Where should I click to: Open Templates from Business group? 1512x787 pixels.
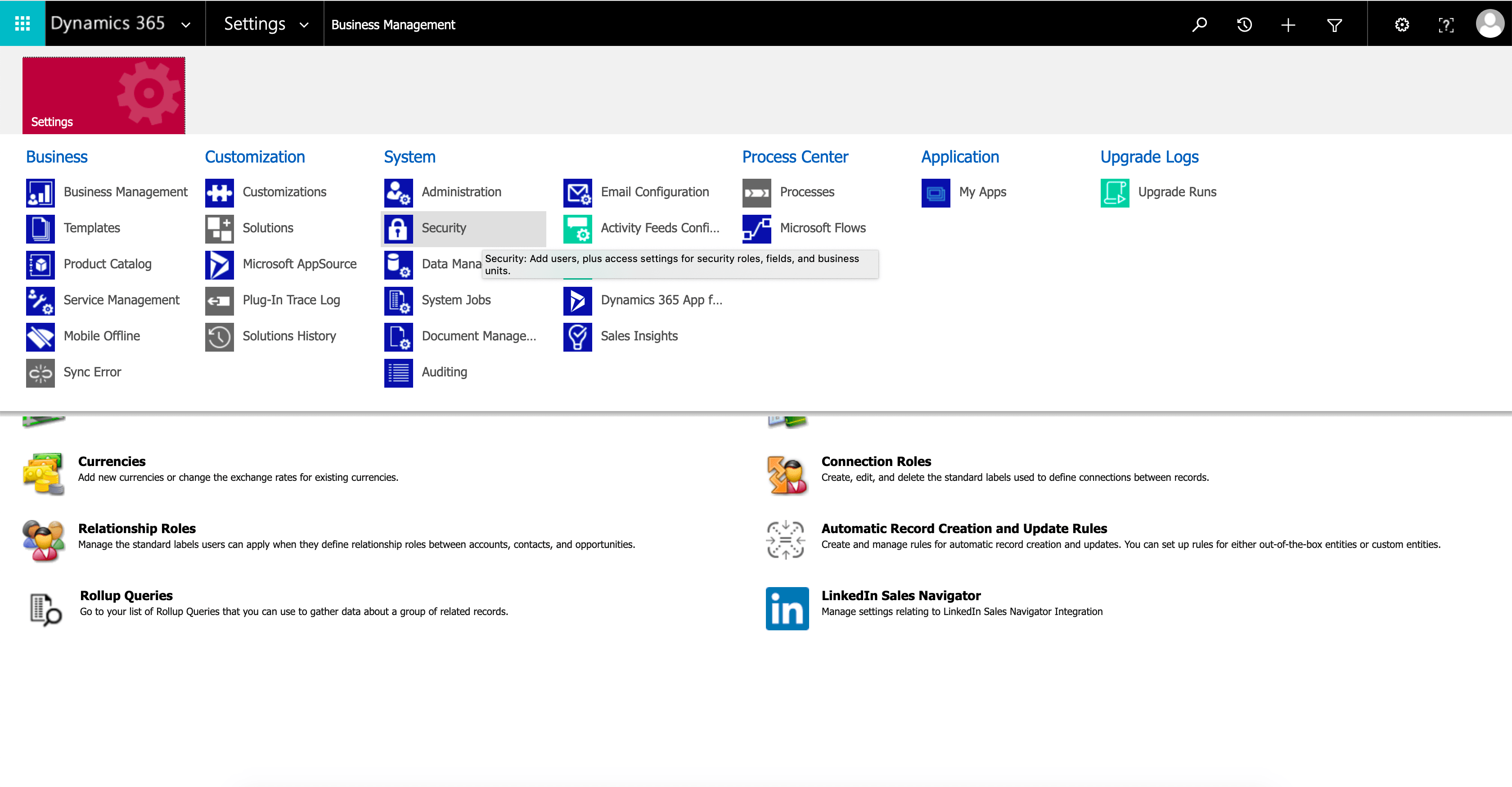(x=91, y=228)
